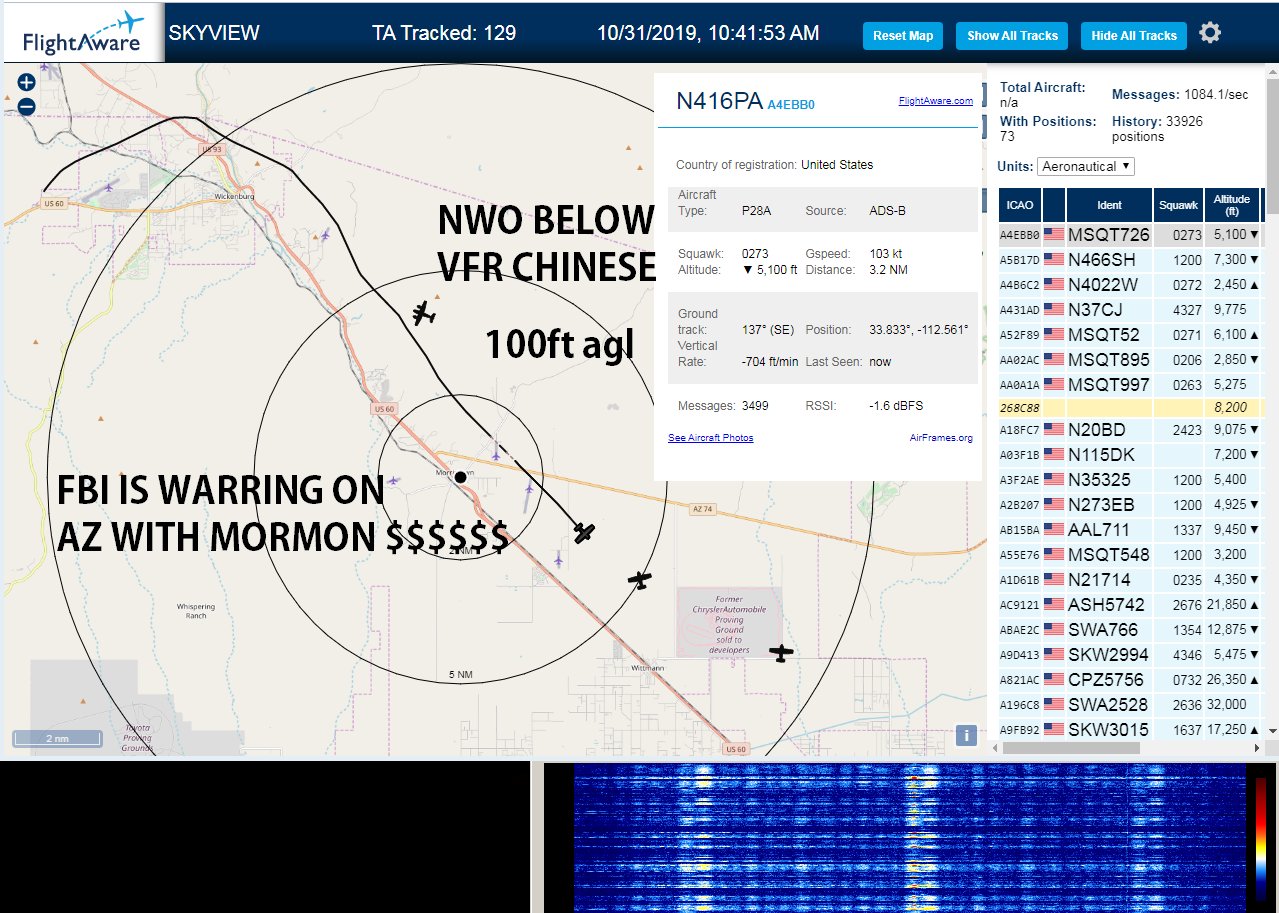Select the MSQT997 aircraft row
1279x913 pixels.
pyautogui.click(x=1130, y=384)
